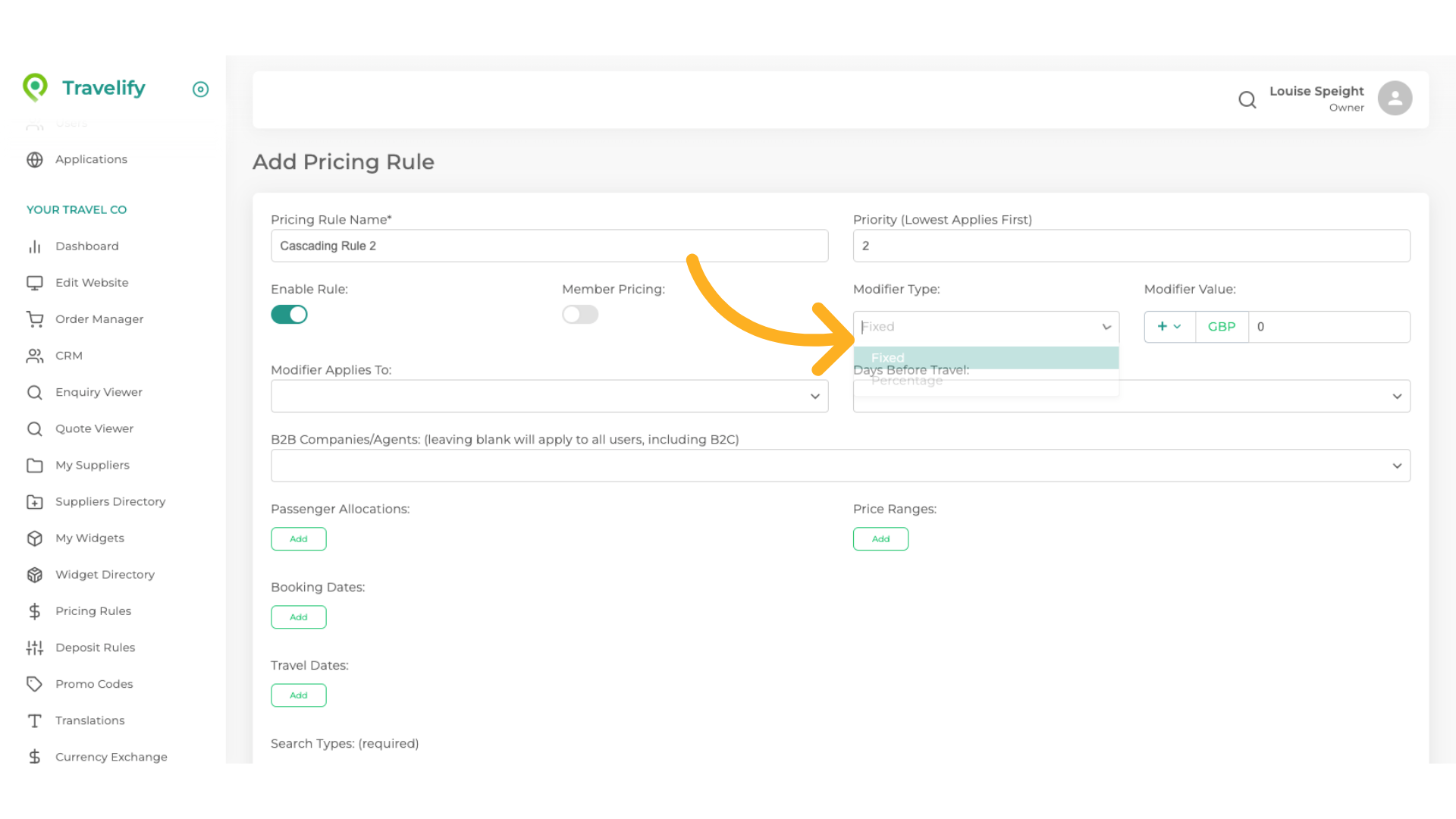Go to Dashboard in sidebar
Image resolution: width=1456 pixels, height=819 pixels.
pyautogui.click(x=86, y=246)
